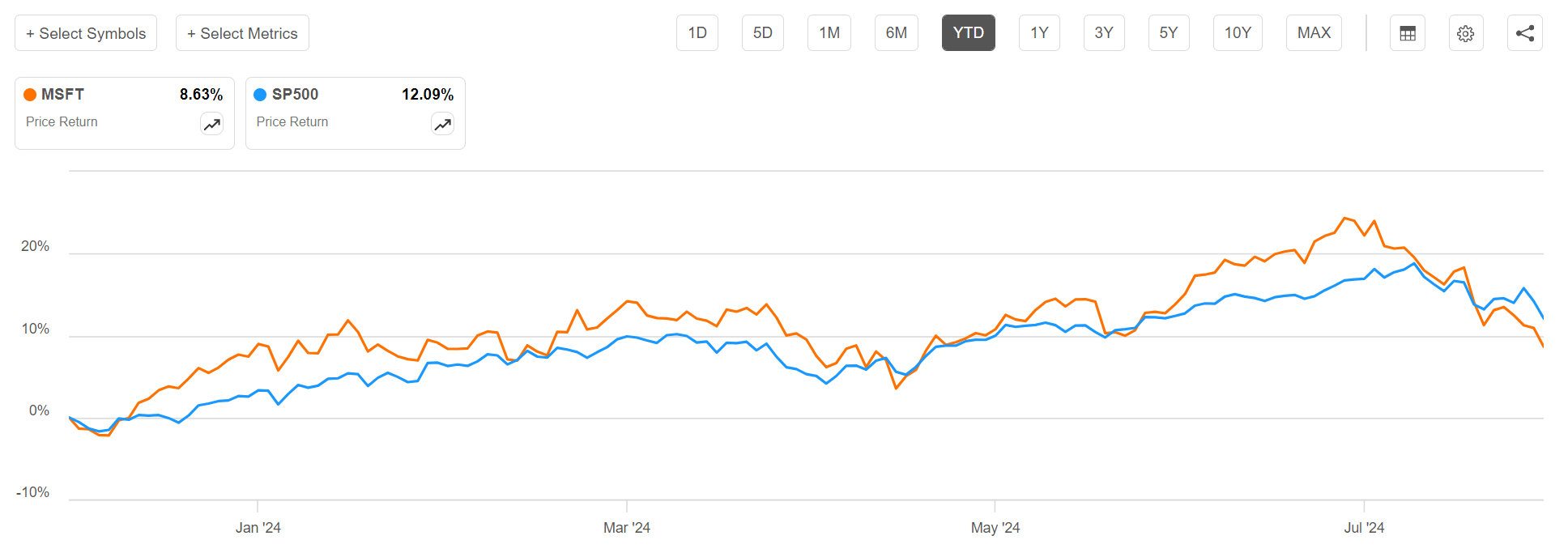Switch chart to 1Y range
The height and width of the screenshot is (557, 1568).
1039,33
